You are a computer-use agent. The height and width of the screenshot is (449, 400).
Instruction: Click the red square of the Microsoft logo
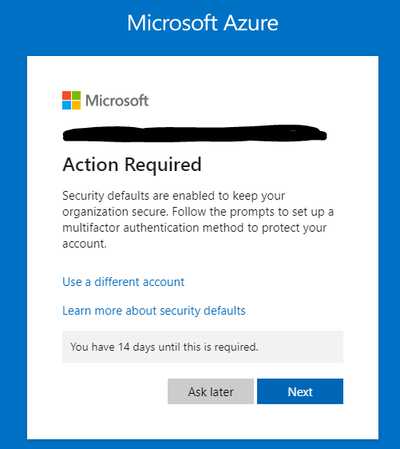[x=66, y=95]
